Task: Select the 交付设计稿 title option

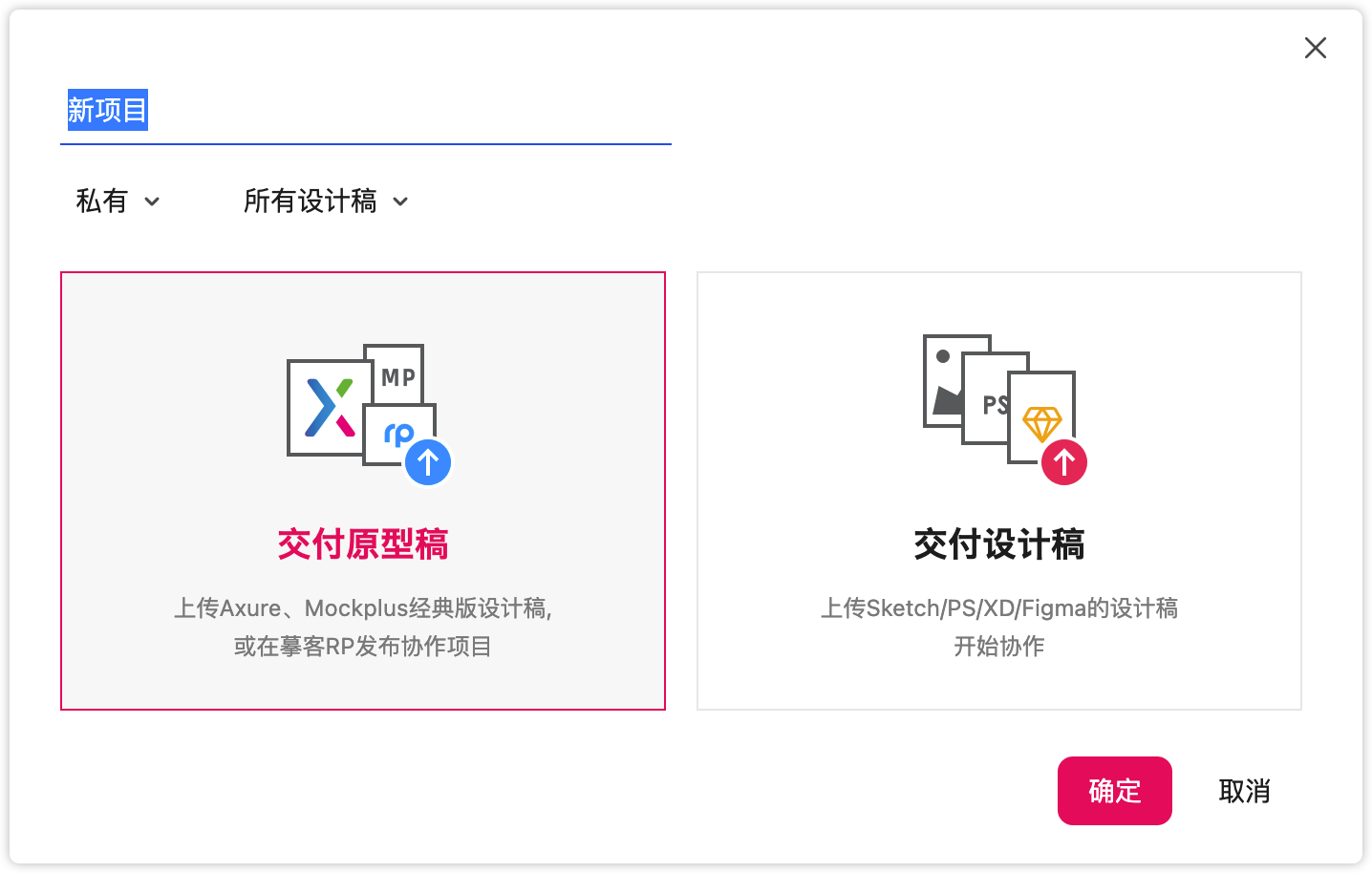Action: coord(999,544)
